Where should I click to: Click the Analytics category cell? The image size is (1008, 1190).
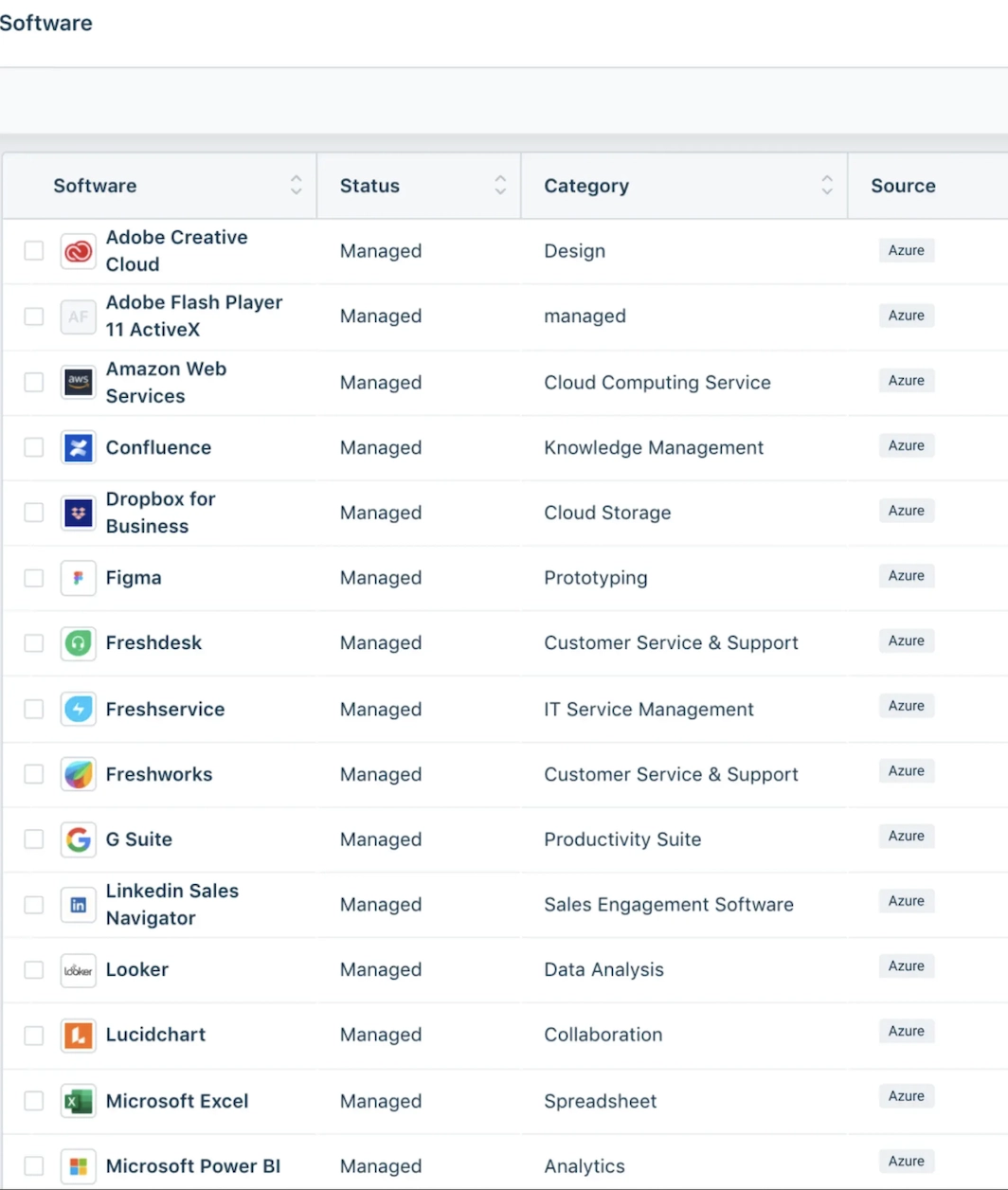pos(585,1166)
